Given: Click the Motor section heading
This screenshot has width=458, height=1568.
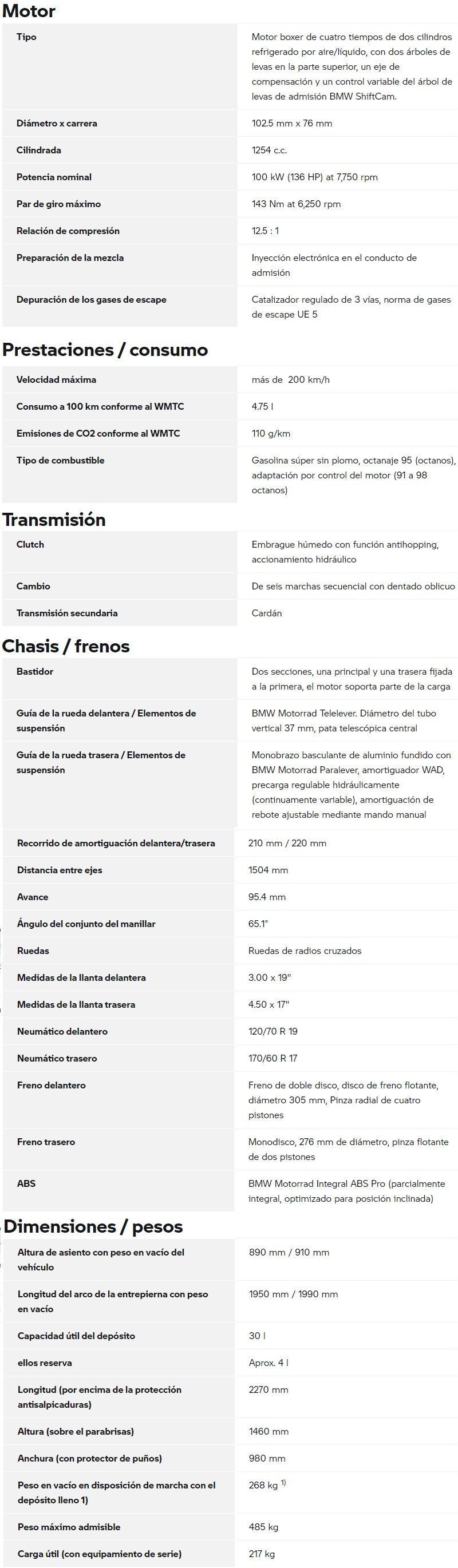Looking at the screenshot, I should tap(29, 11).
